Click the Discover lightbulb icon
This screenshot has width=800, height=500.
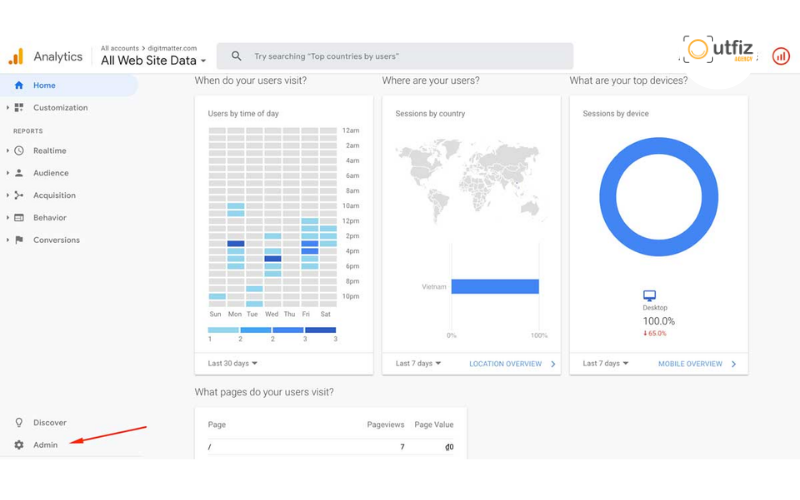point(19,423)
